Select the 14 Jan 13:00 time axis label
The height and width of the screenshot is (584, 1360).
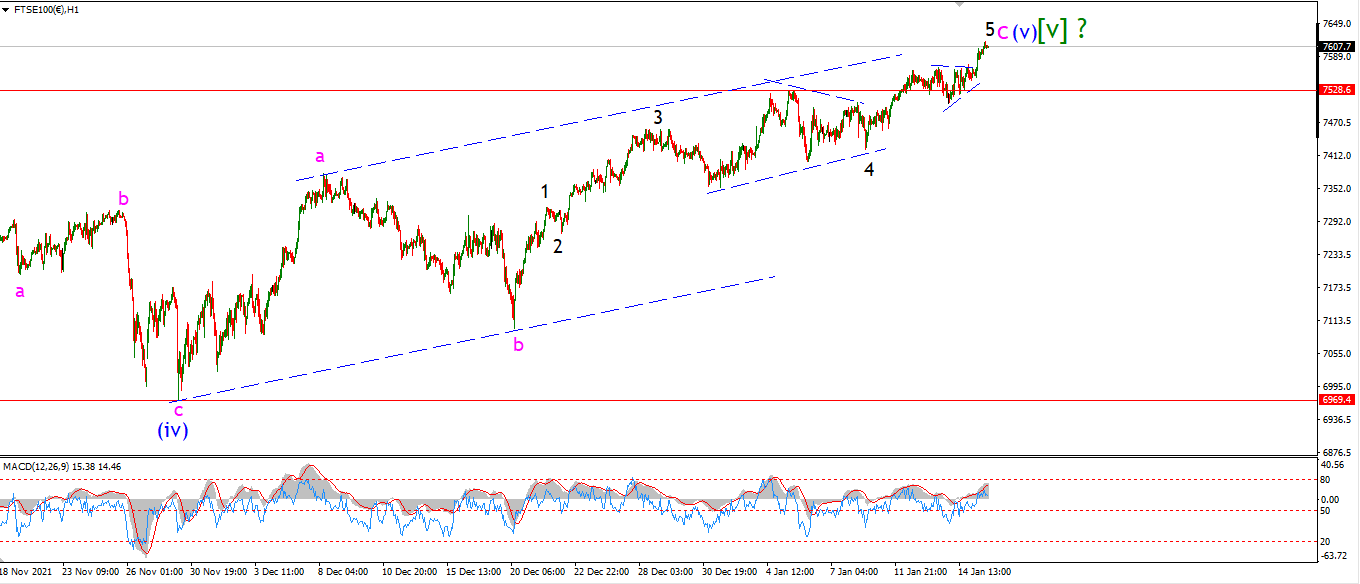[x=984, y=572]
